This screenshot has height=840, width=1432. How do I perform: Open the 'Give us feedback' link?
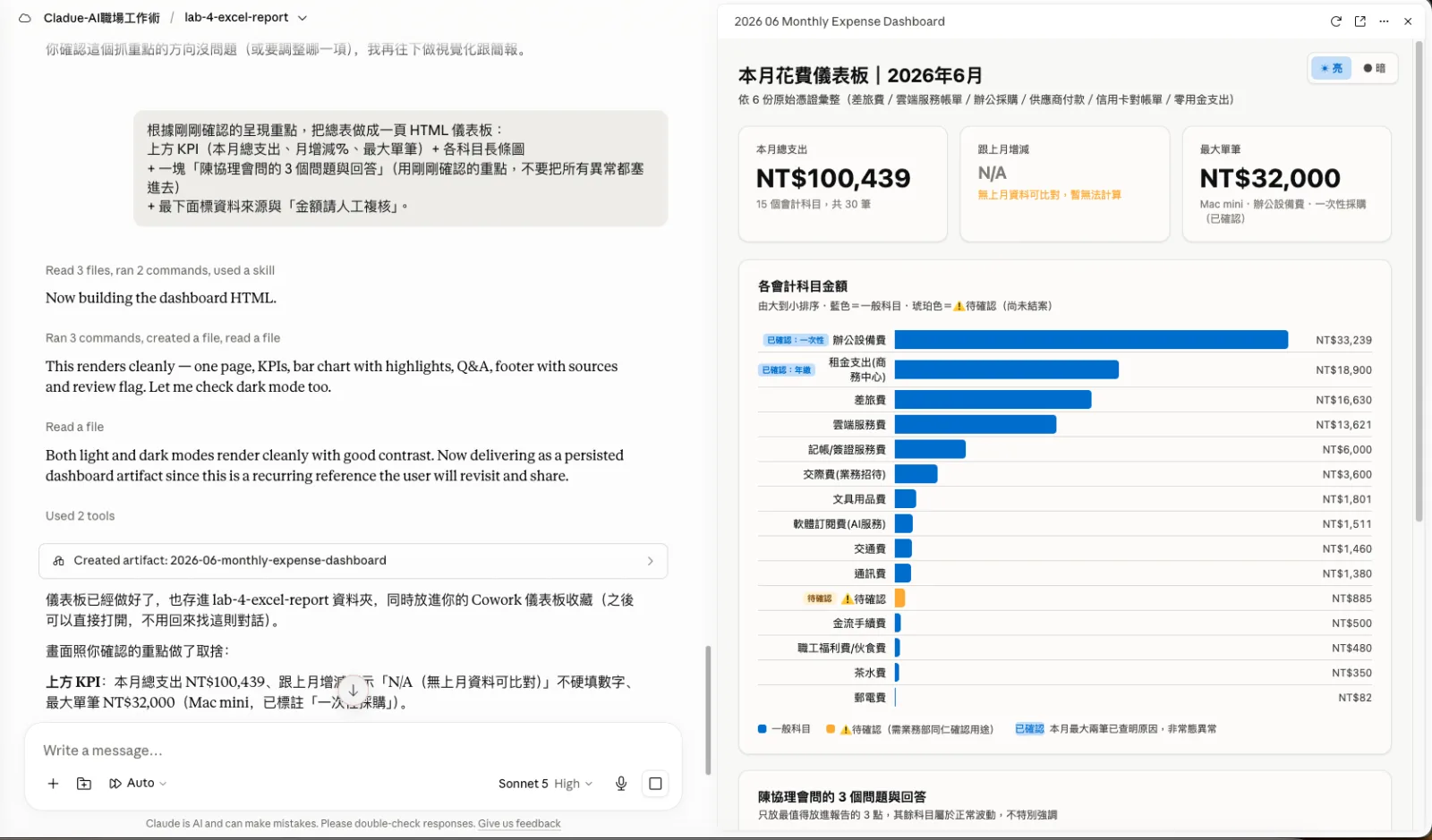point(519,824)
